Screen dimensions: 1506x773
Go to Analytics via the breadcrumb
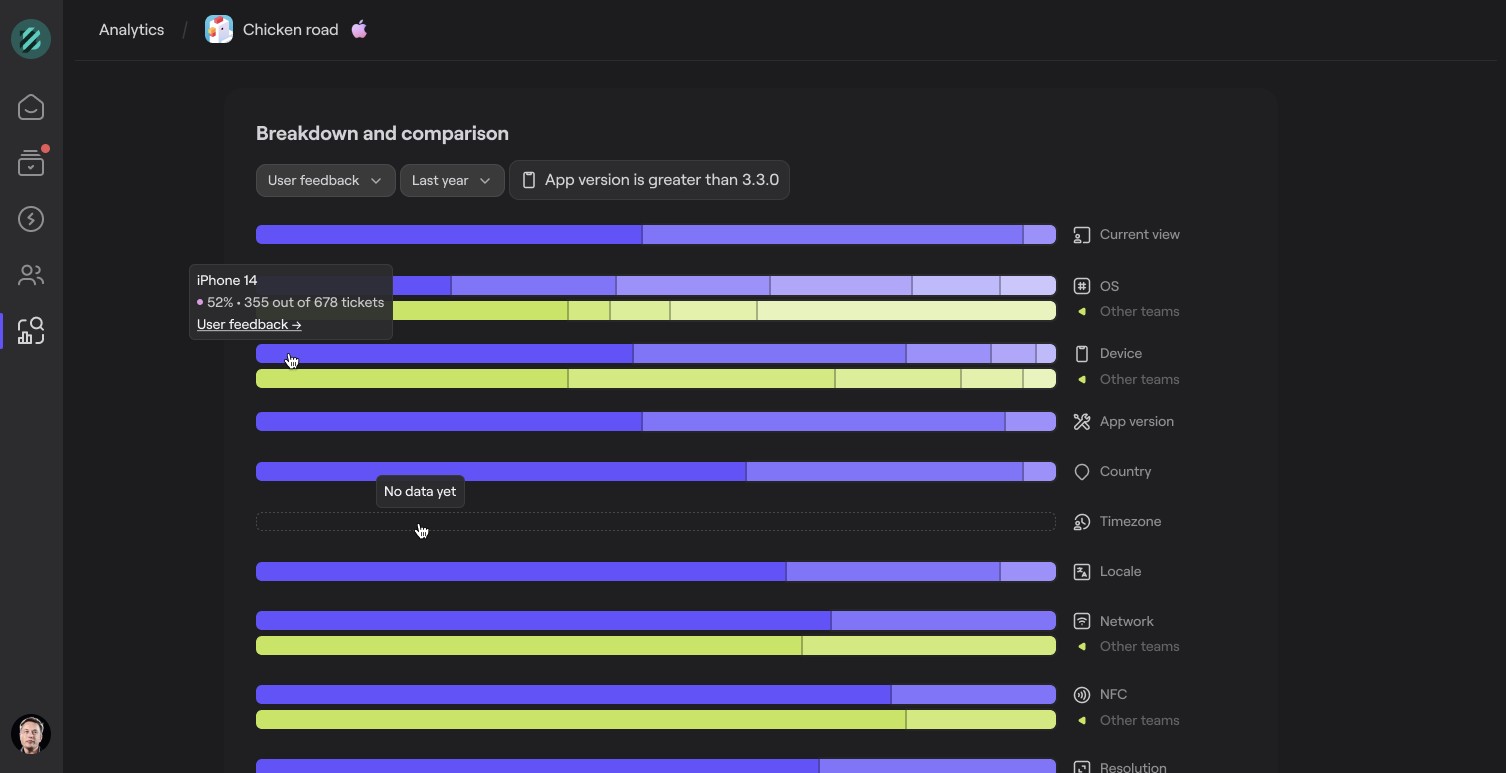point(131,29)
